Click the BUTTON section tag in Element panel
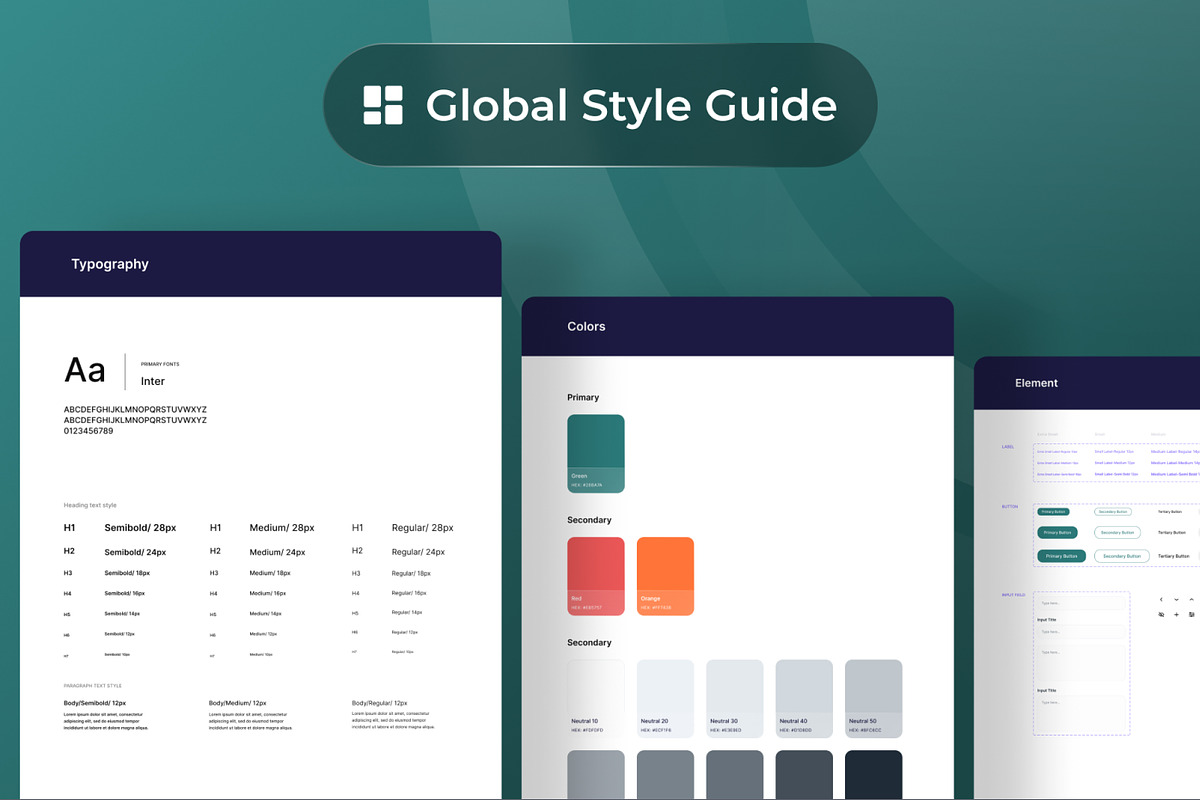The height and width of the screenshot is (800, 1200). pos(1010,507)
